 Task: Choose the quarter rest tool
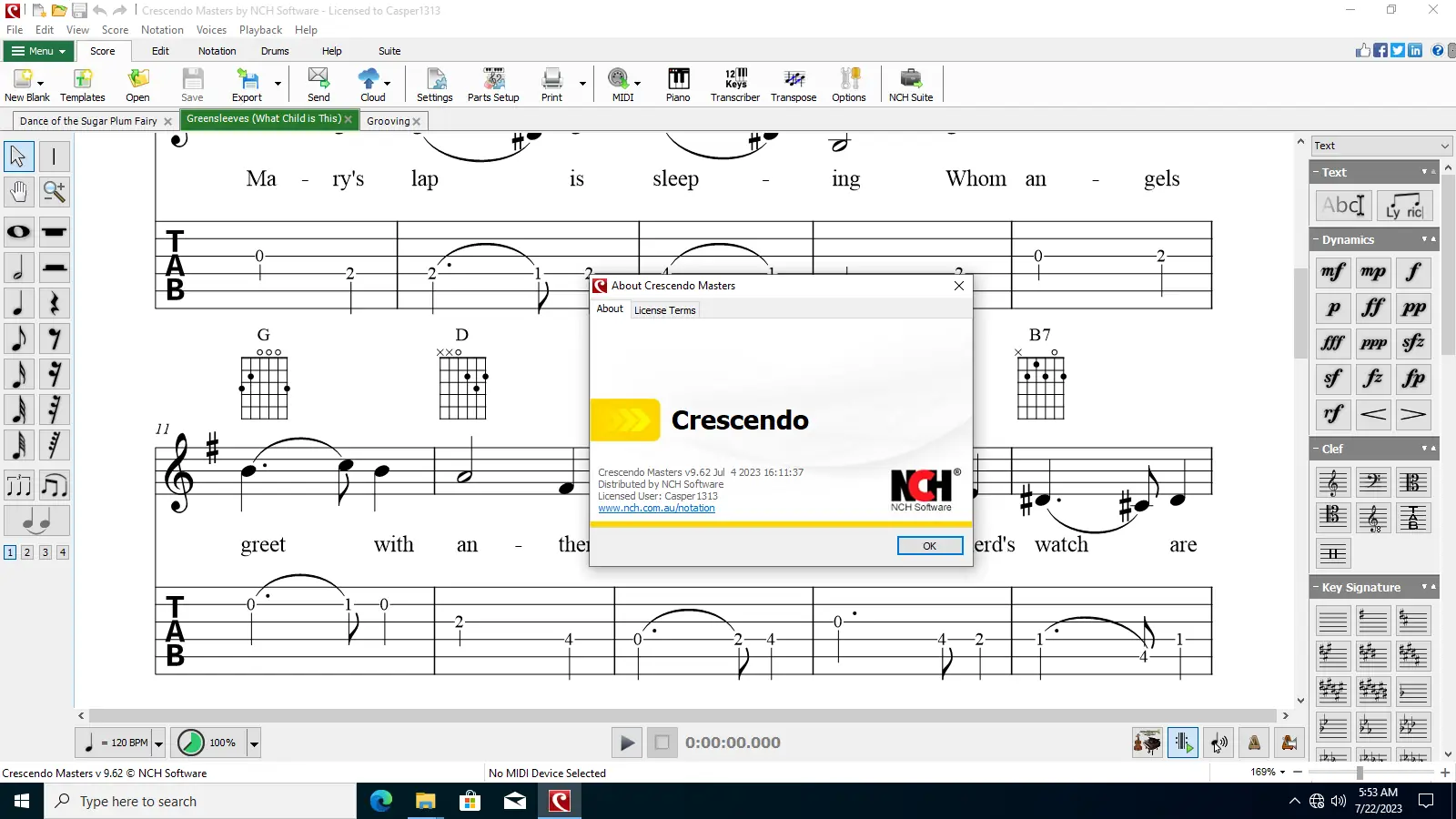[x=55, y=303]
